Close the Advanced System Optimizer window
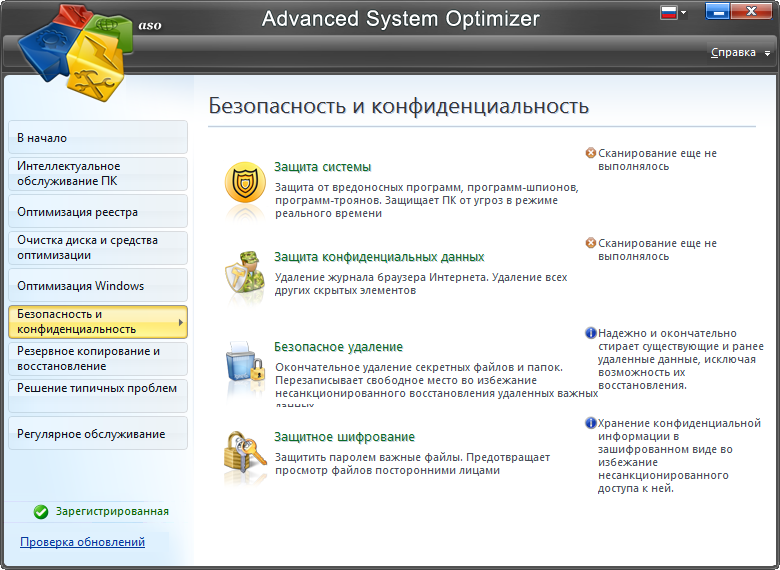This screenshot has width=780, height=570. tap(752, 11)
